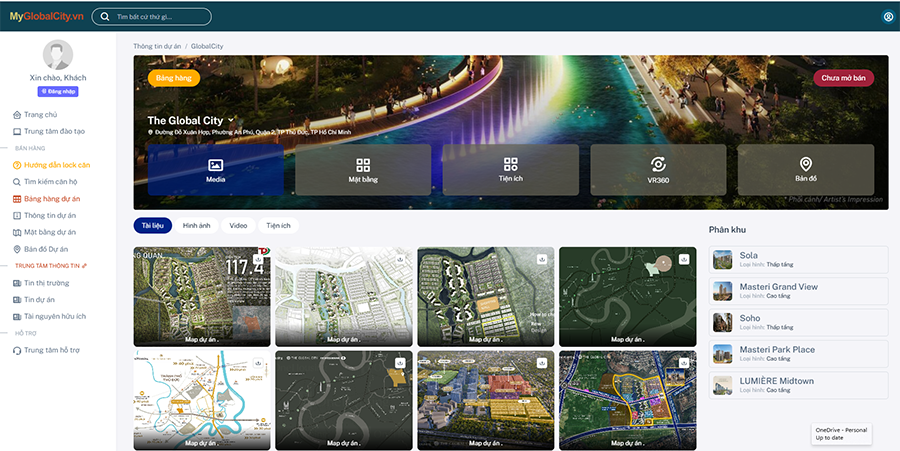Select the Video tab
The height and width of the screenshot is (451, 900).
click(238, 226)
